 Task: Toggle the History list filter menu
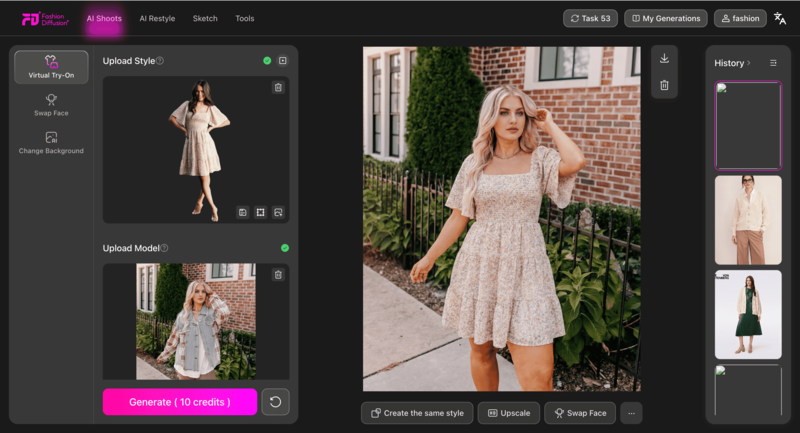point(773,63)
